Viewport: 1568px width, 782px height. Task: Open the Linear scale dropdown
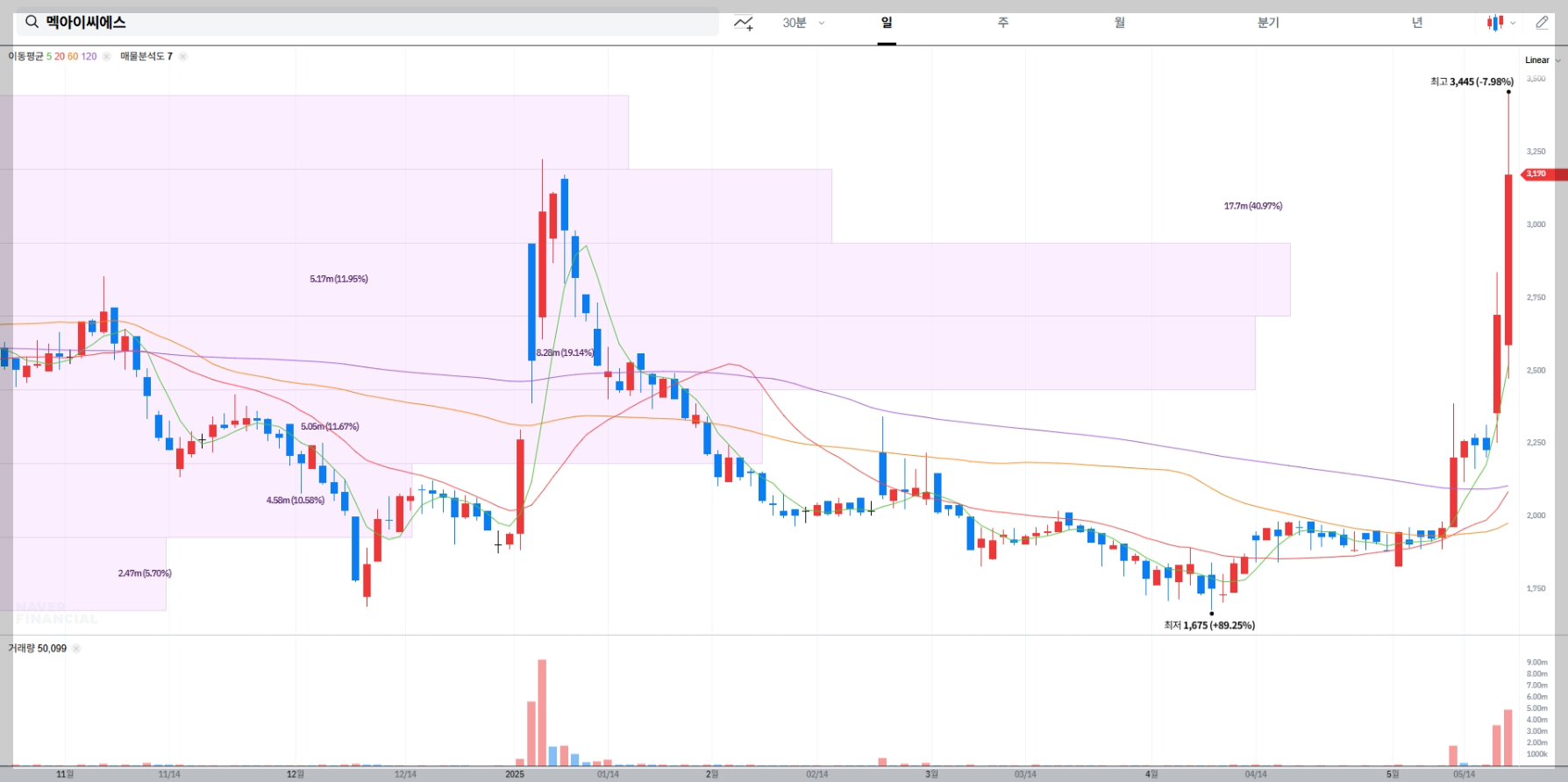coord(1543,60)
